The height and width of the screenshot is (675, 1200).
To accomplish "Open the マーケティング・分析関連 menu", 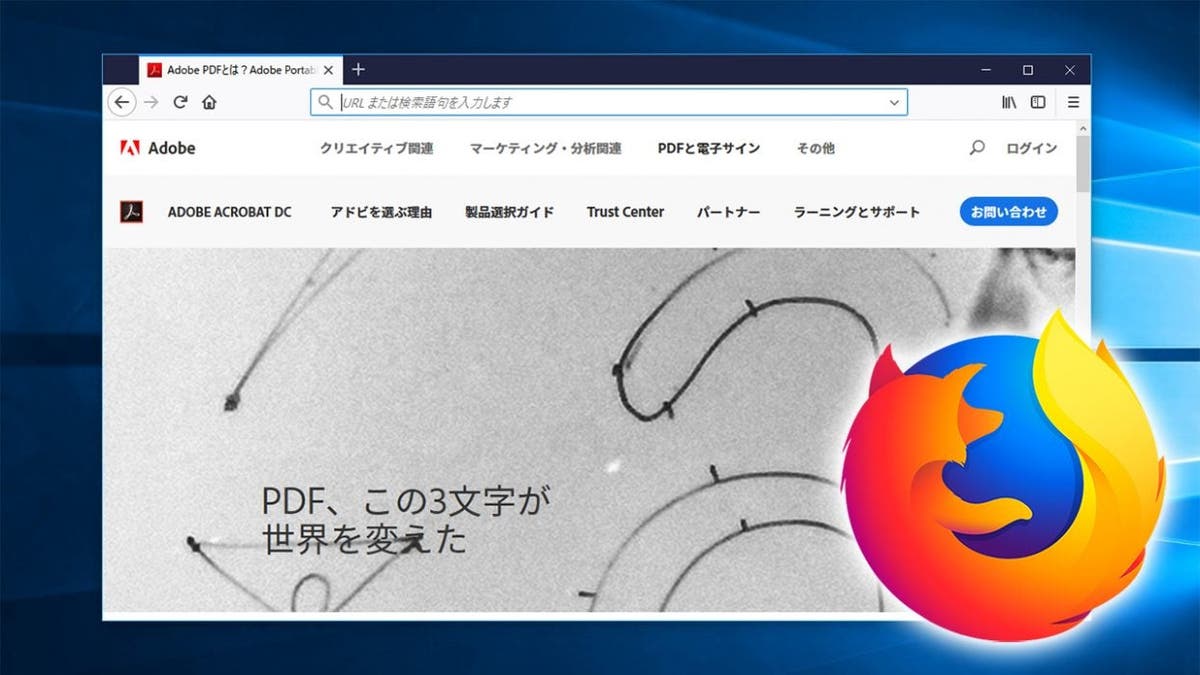I will point(545,148).
